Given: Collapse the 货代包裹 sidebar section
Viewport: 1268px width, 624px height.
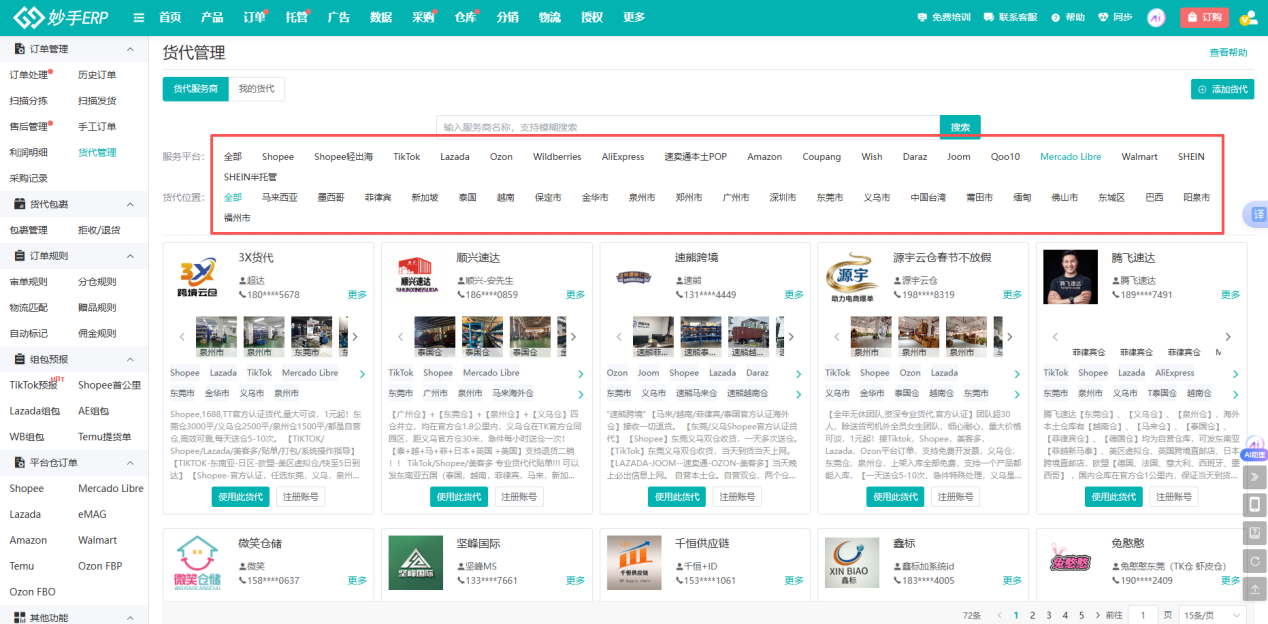Looking at the screenshot, I should point(129,204).
